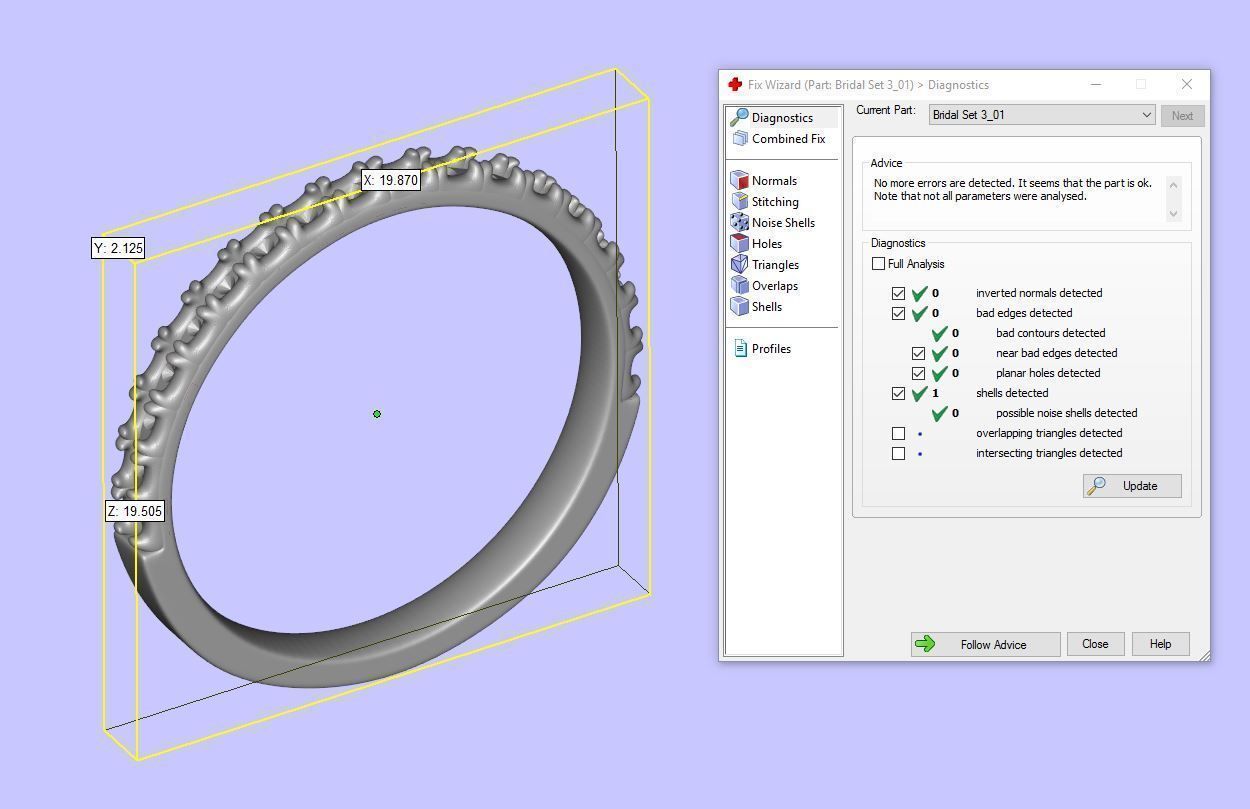Screen dimensions: 1250x809
Task: Click green checkmark beside bad contours
Action: tap(940, 333)
